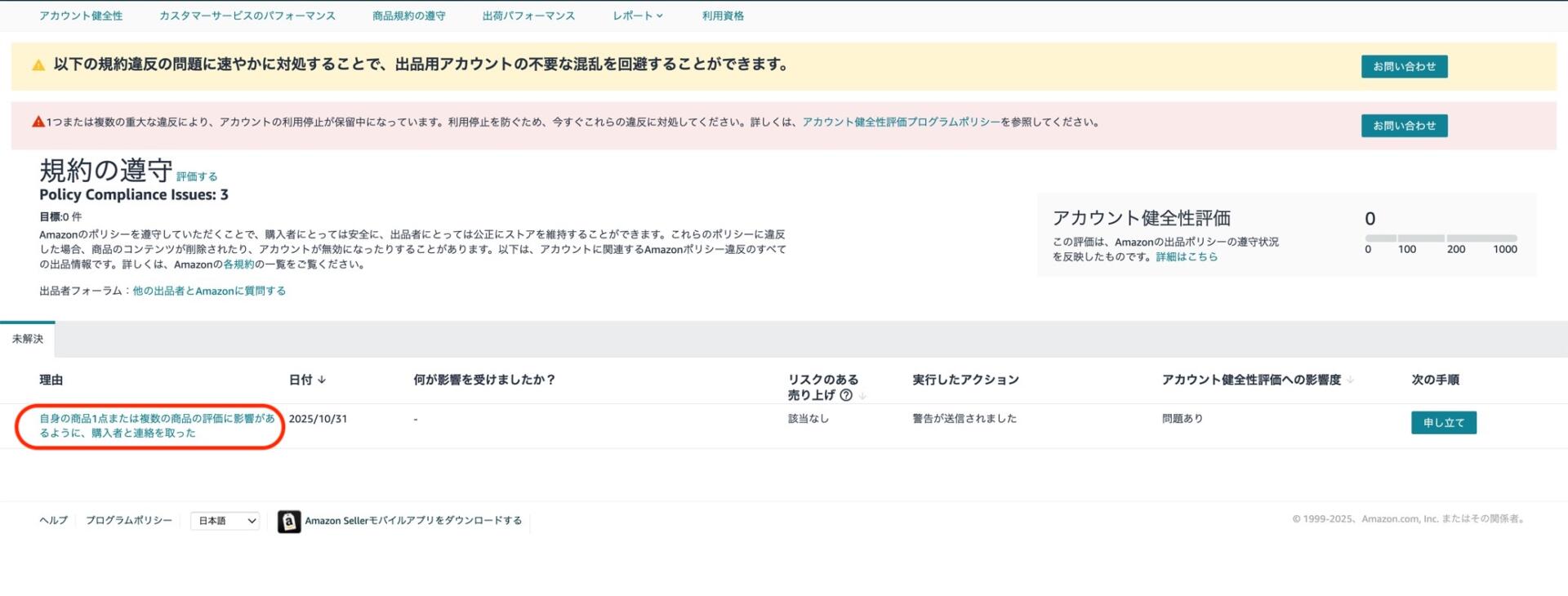Image resolution: width=1568 pixels, height=596 pixels.
Task: Expand the レポート menu
Action: (637, 16)
